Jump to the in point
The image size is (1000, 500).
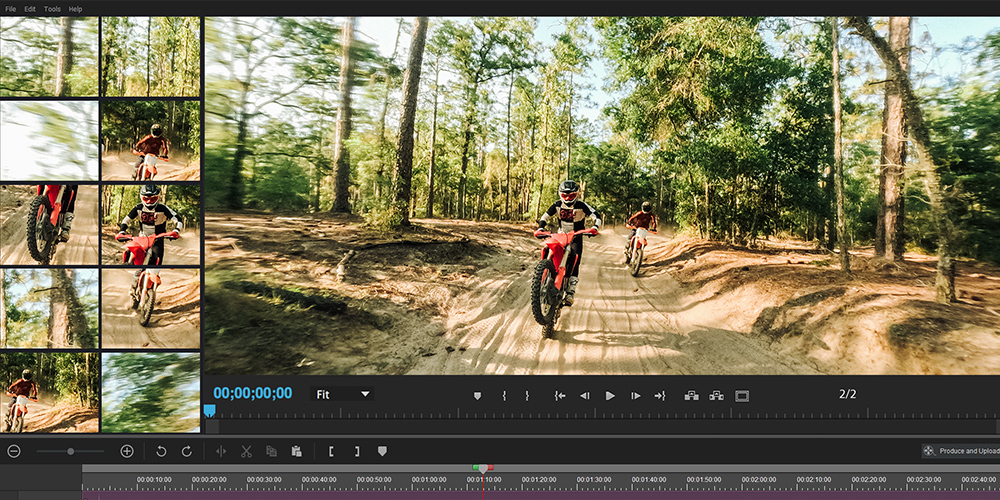coord(560,395)
